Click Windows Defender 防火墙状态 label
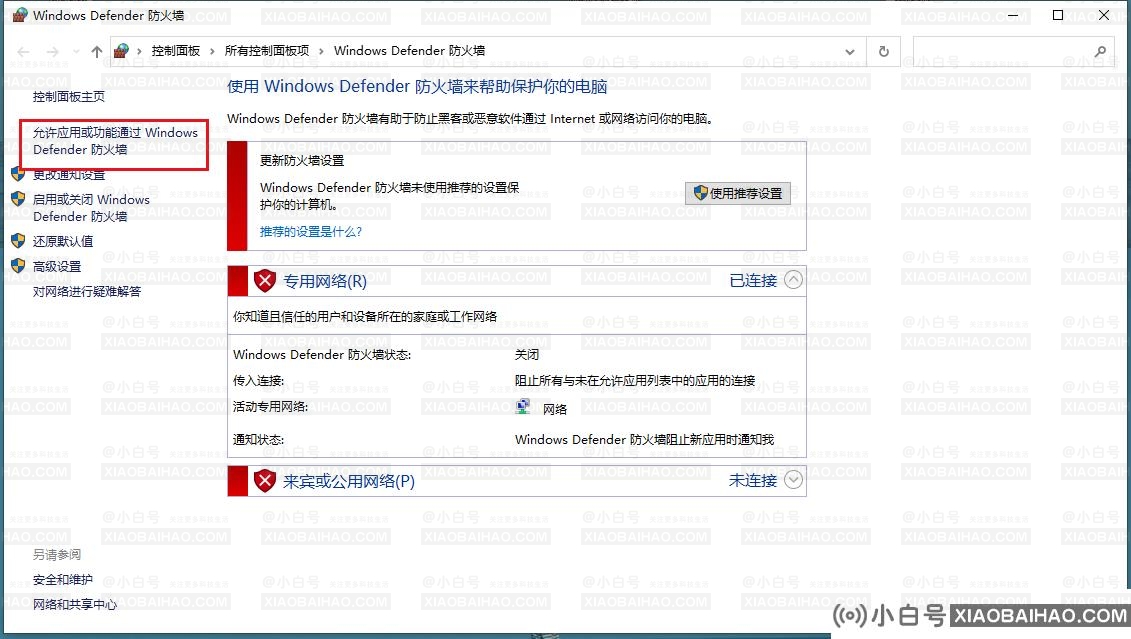Screen dimensions: 1131x639 (322, 355)
